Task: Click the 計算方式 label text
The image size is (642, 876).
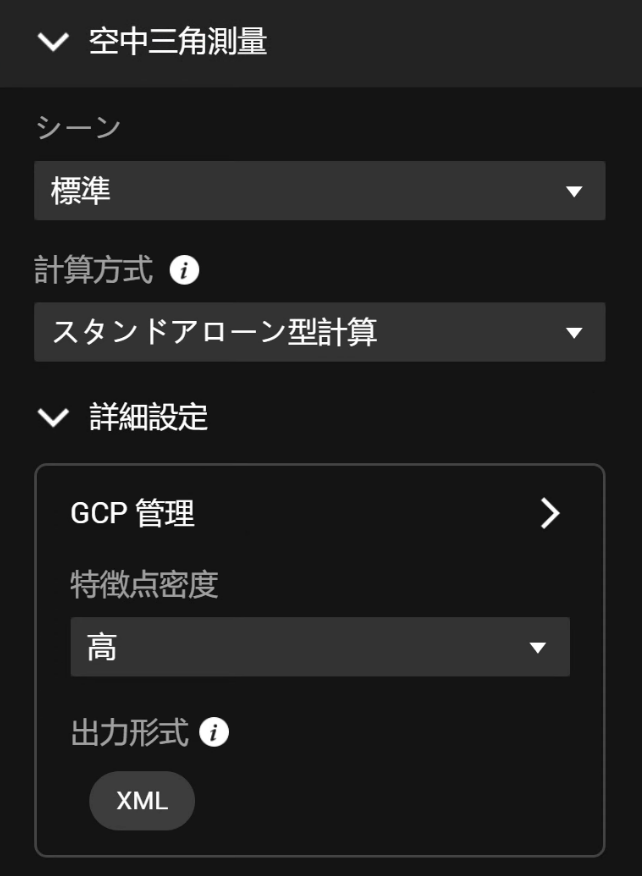Action: (x=94, y=270)
